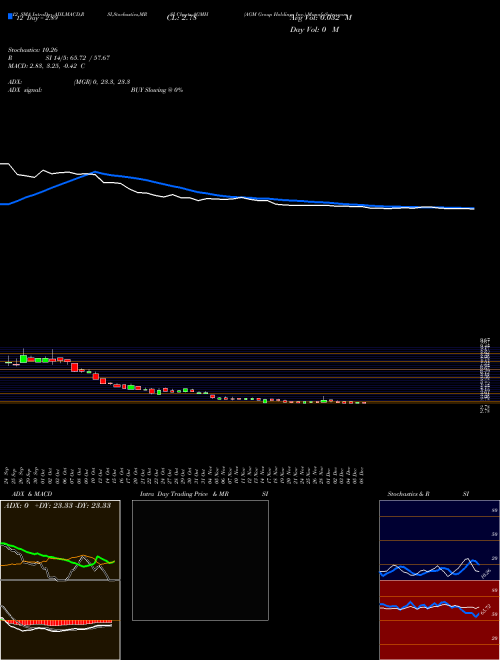
Task: Click the 'CL: 2.78' close value
Action: 181,18
